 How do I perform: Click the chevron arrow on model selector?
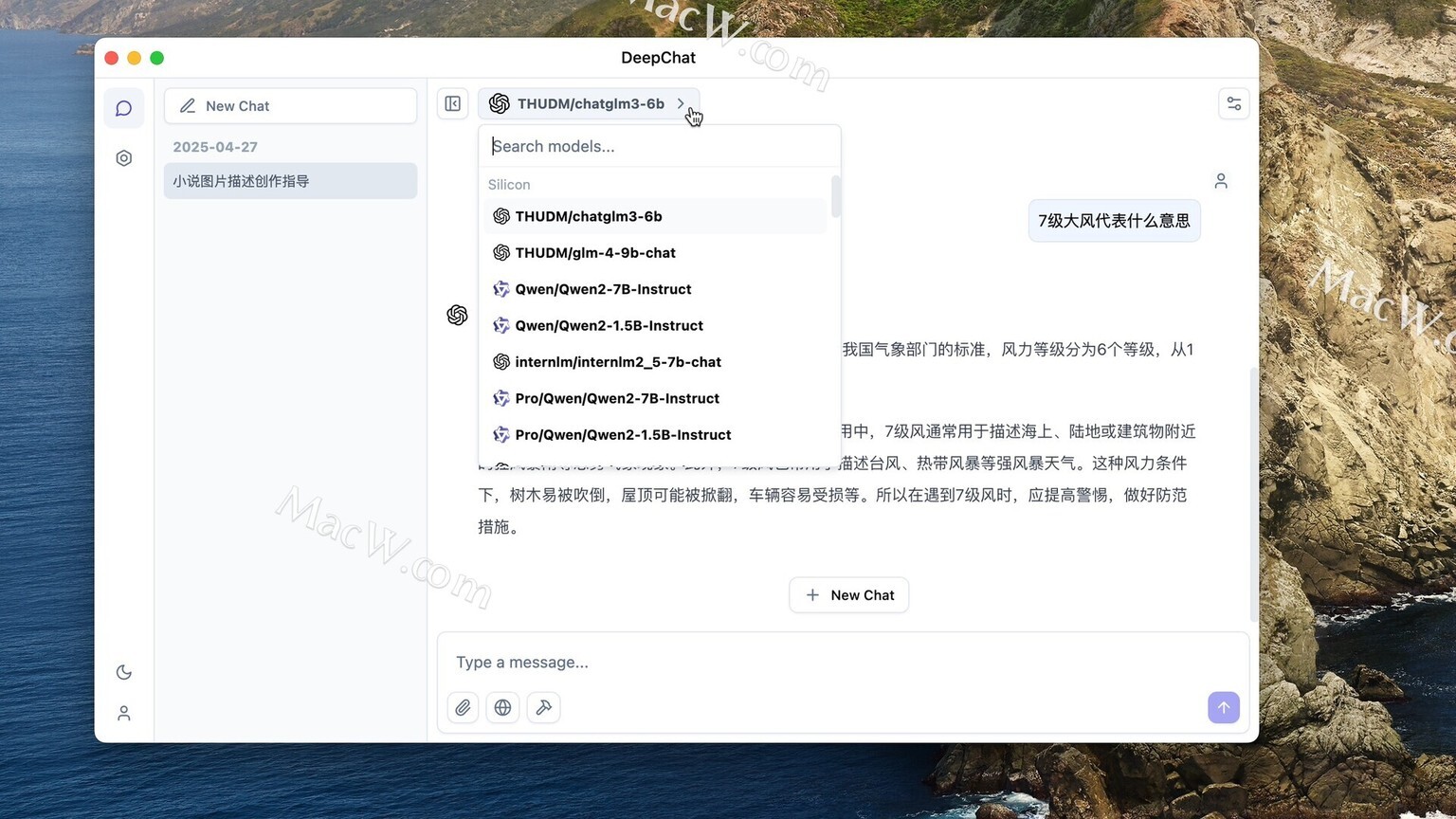pos(681,103)
